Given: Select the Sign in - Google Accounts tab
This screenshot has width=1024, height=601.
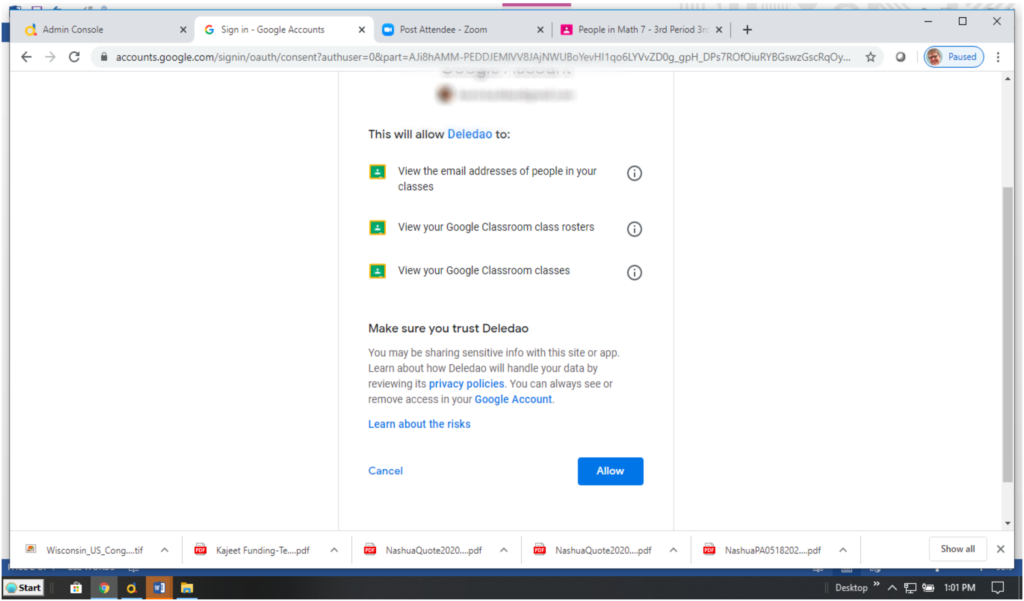Looking at the screenshot, I should tap(284, 30).
